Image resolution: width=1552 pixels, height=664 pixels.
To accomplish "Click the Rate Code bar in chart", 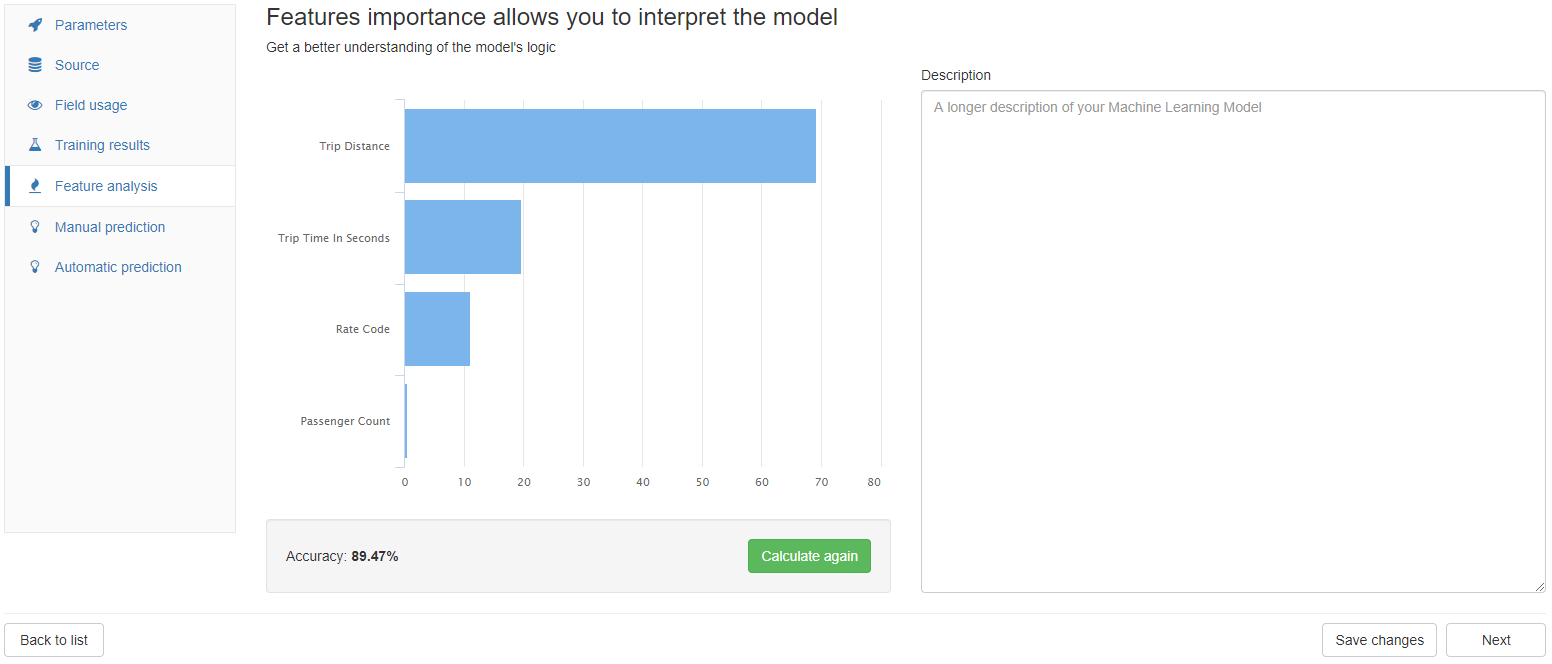I will [x=437, y=329].
